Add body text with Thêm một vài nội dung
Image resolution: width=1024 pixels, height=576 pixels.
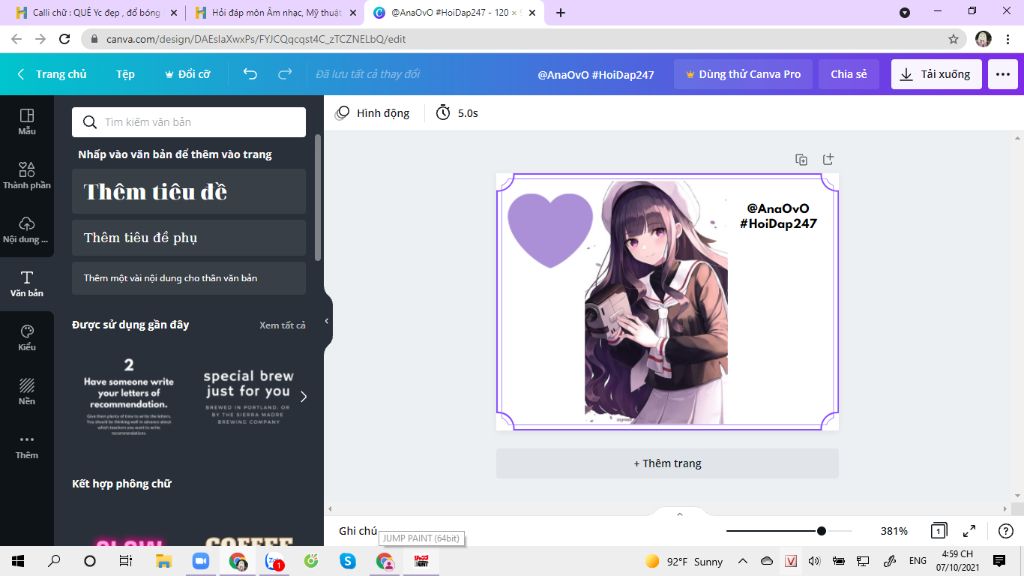pos(189,278)
